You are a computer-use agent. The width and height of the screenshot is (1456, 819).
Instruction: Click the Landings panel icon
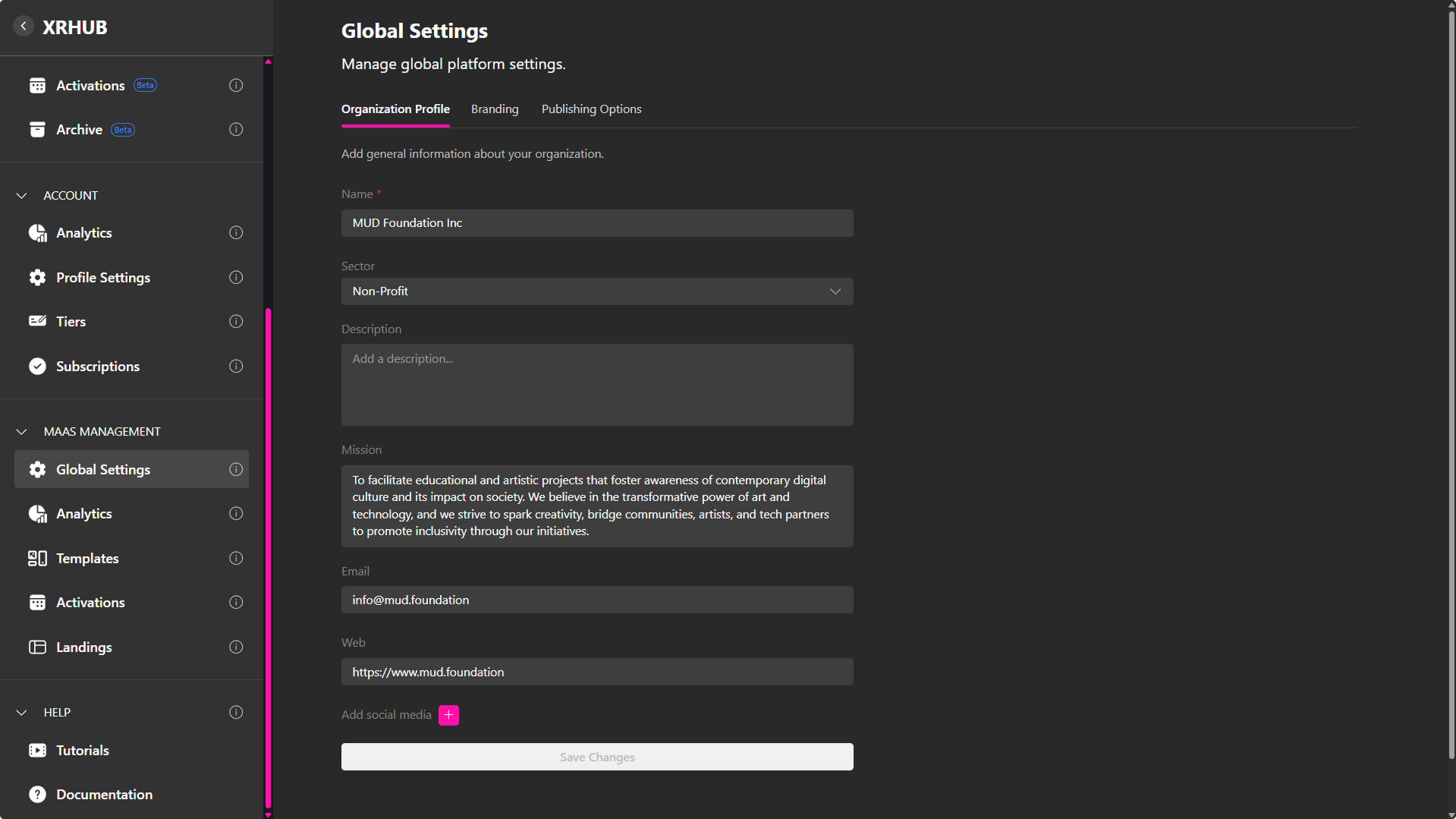click(x=37, y=647)
